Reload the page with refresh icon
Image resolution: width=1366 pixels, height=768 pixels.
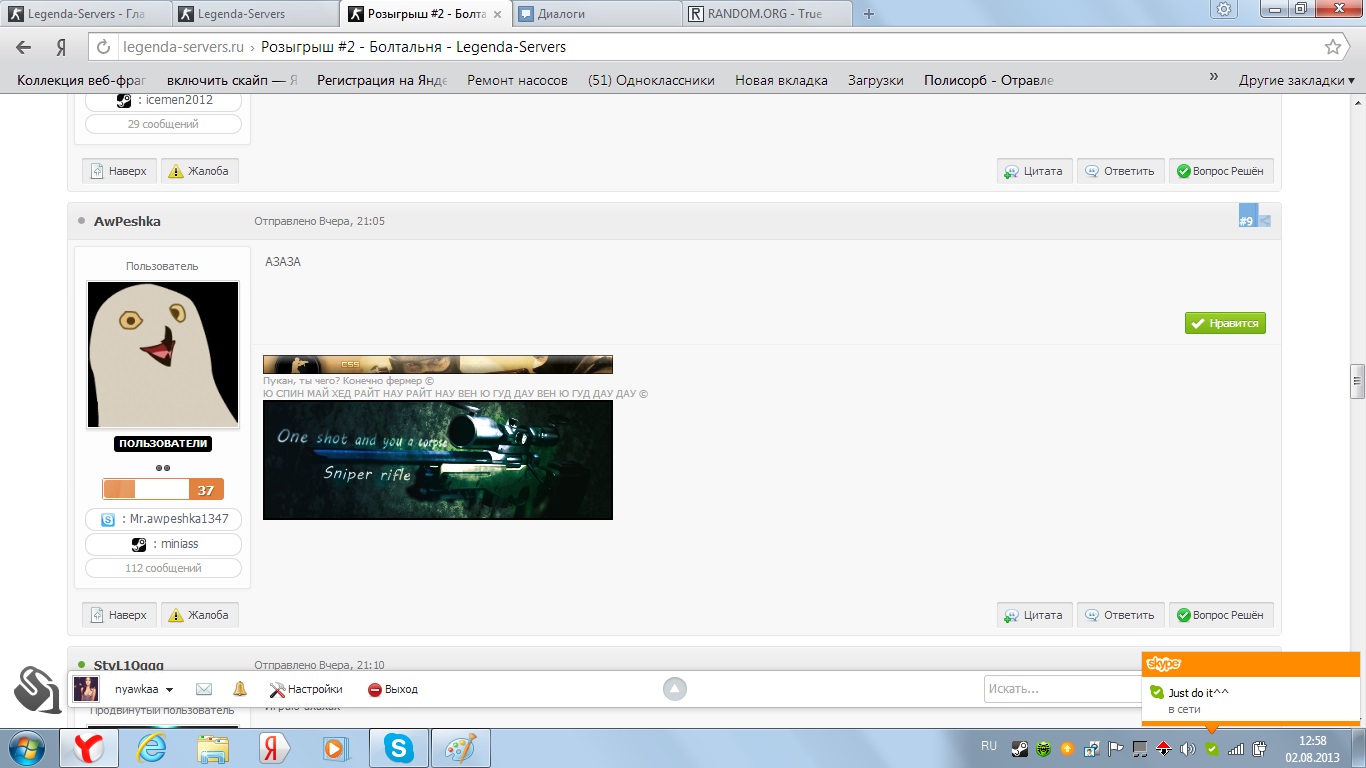coord(101,47)
